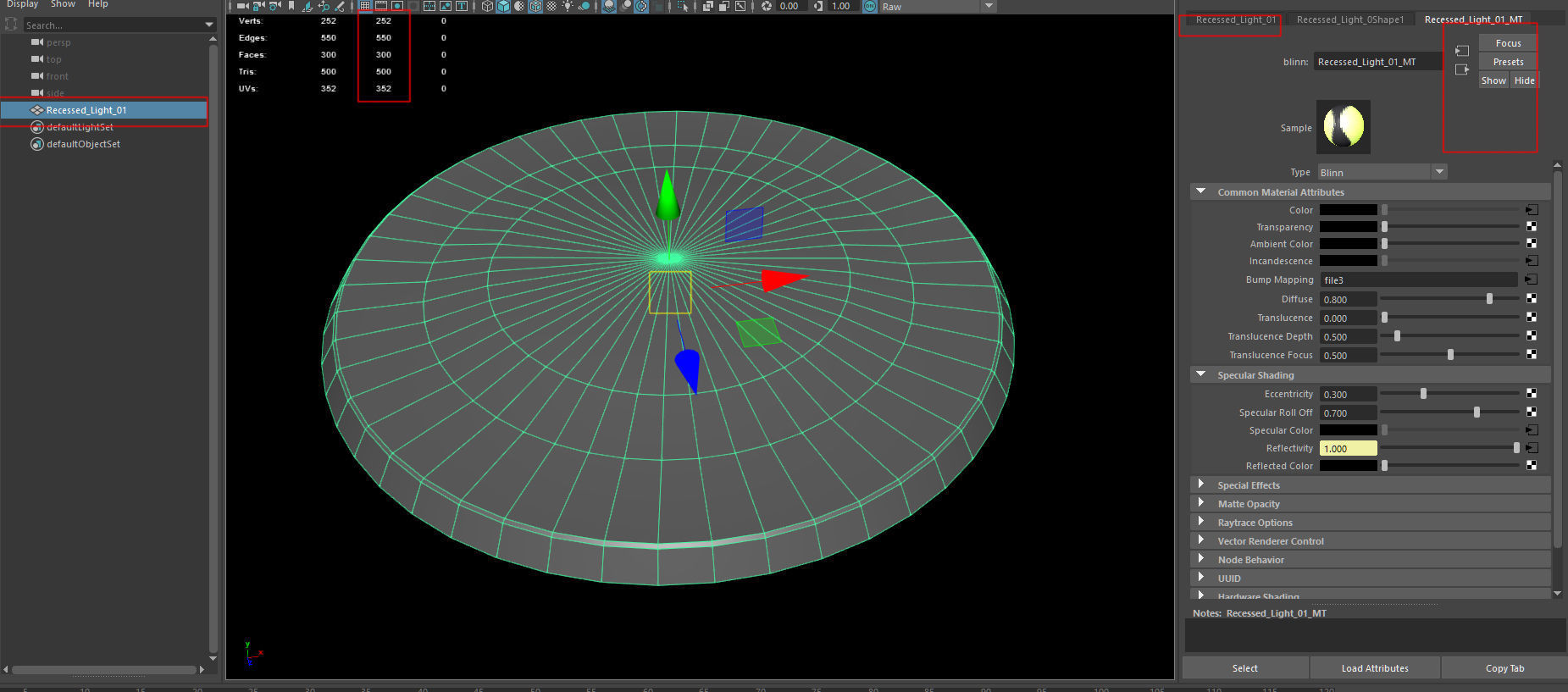Click the Grease Pencil toolbar icon

coord(340,6)
